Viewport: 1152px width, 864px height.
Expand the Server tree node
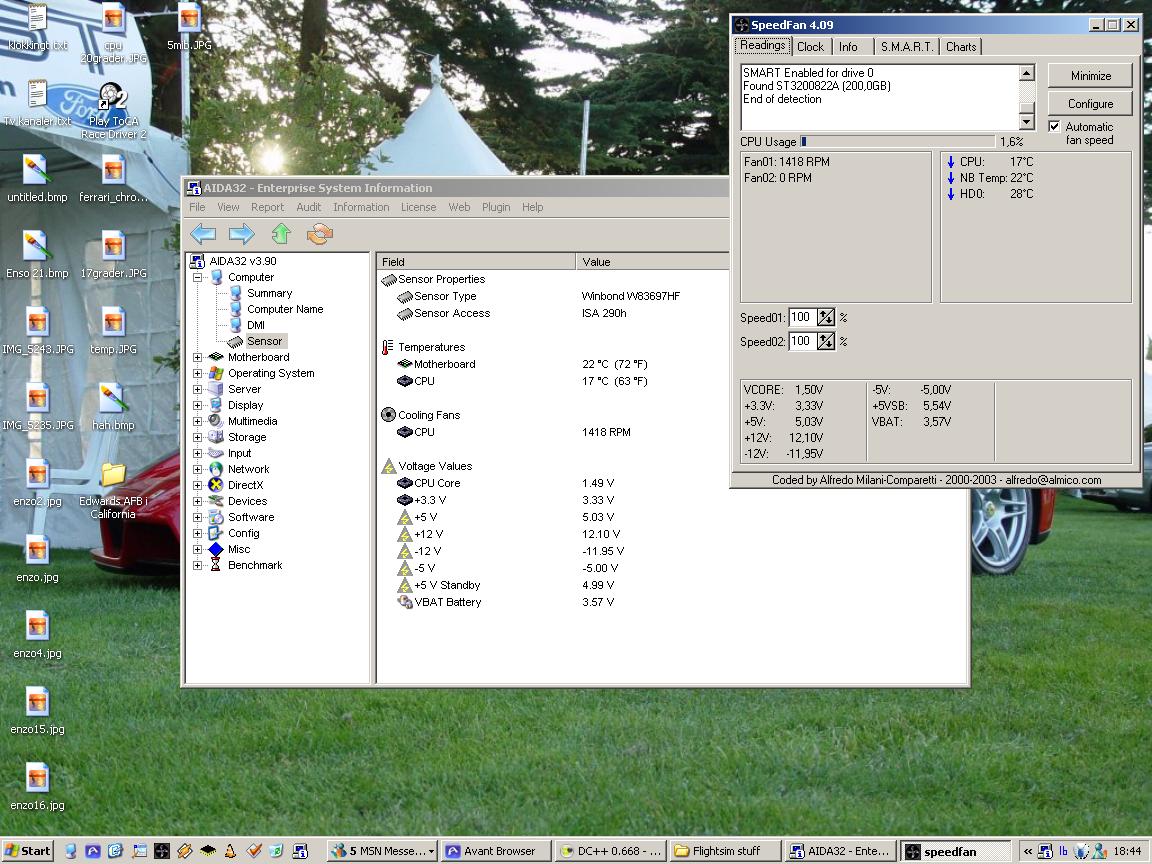(x=197, y=389)
